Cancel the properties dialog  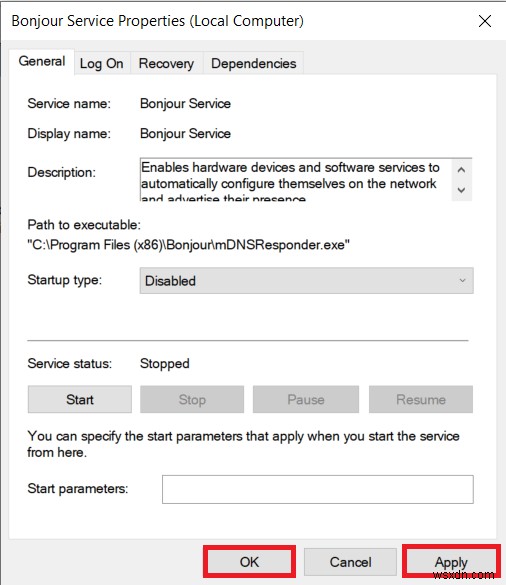tap(350, 562)
